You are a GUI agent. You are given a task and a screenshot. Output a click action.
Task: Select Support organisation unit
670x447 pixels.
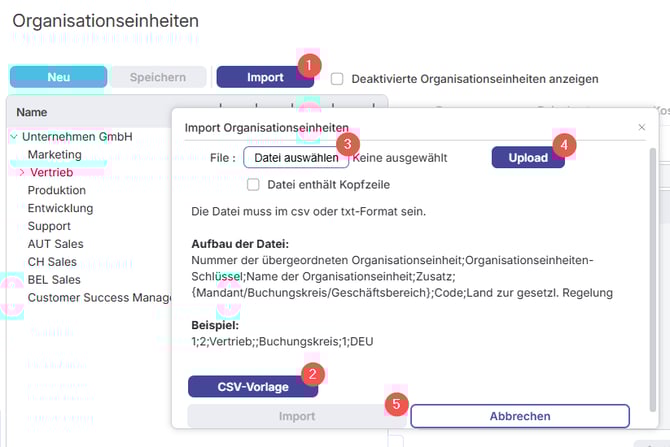pos(49,226)
